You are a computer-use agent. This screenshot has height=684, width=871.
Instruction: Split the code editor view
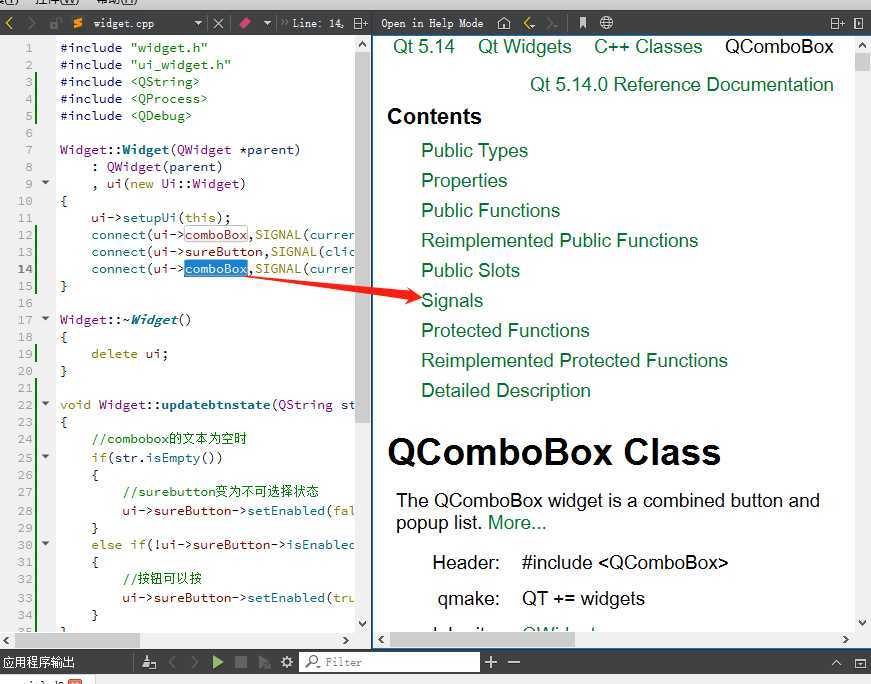click(x=361, y=23)
